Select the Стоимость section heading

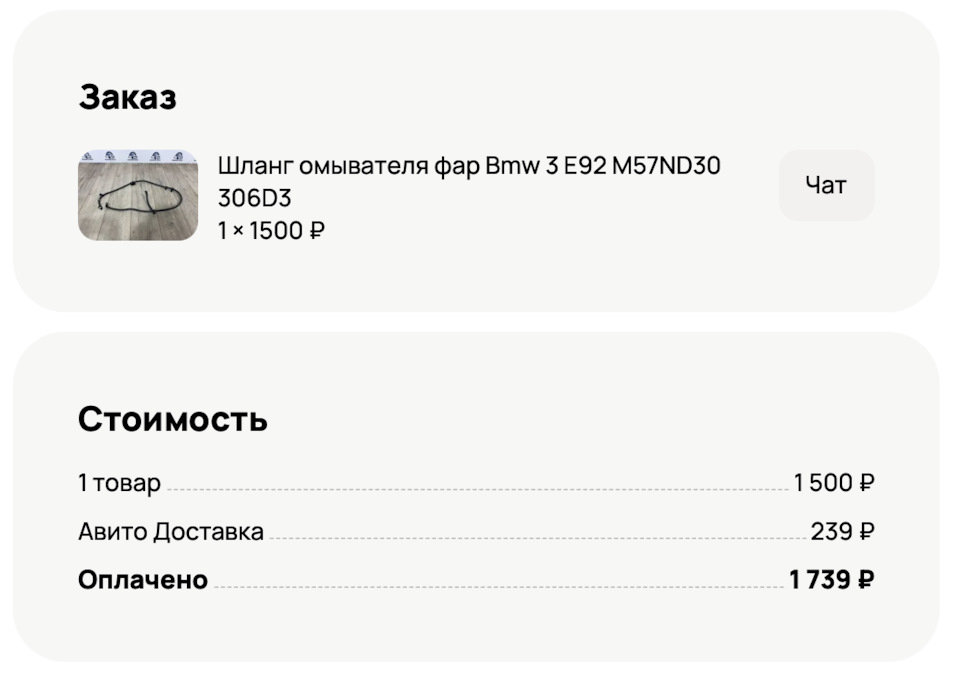172,419
